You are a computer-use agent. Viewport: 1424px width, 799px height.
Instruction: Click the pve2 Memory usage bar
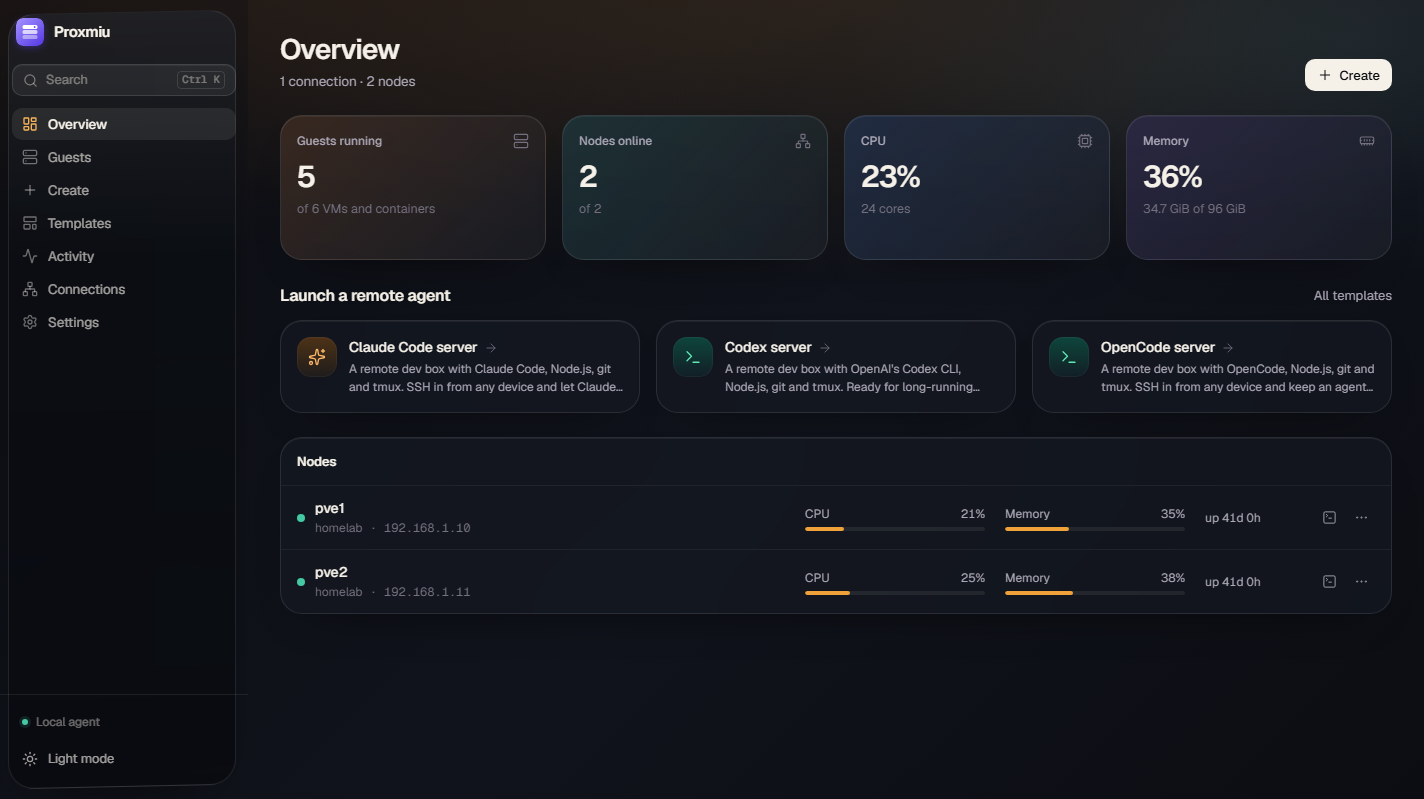[1095, 593]
